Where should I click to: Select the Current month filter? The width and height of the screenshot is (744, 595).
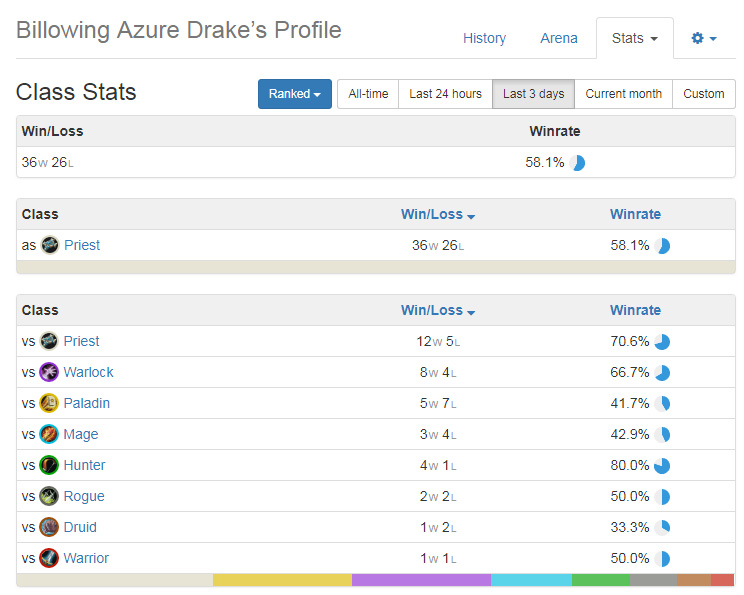pyautogui.click(x=623, y=94)
